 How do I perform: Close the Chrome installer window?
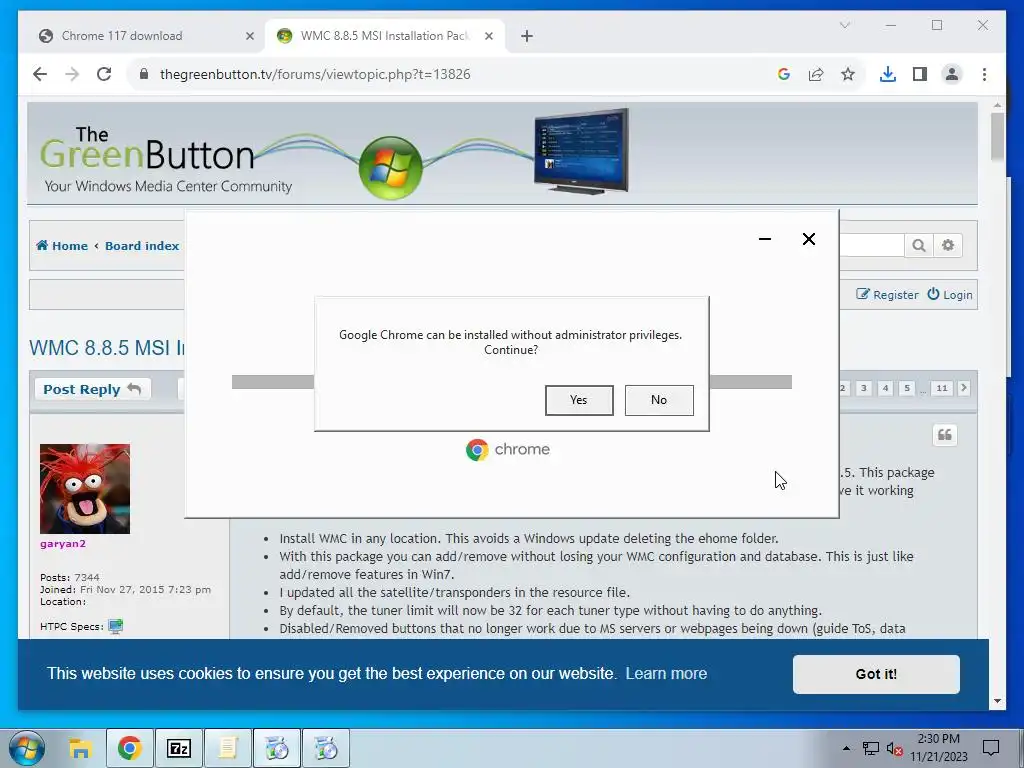point(808,239)
